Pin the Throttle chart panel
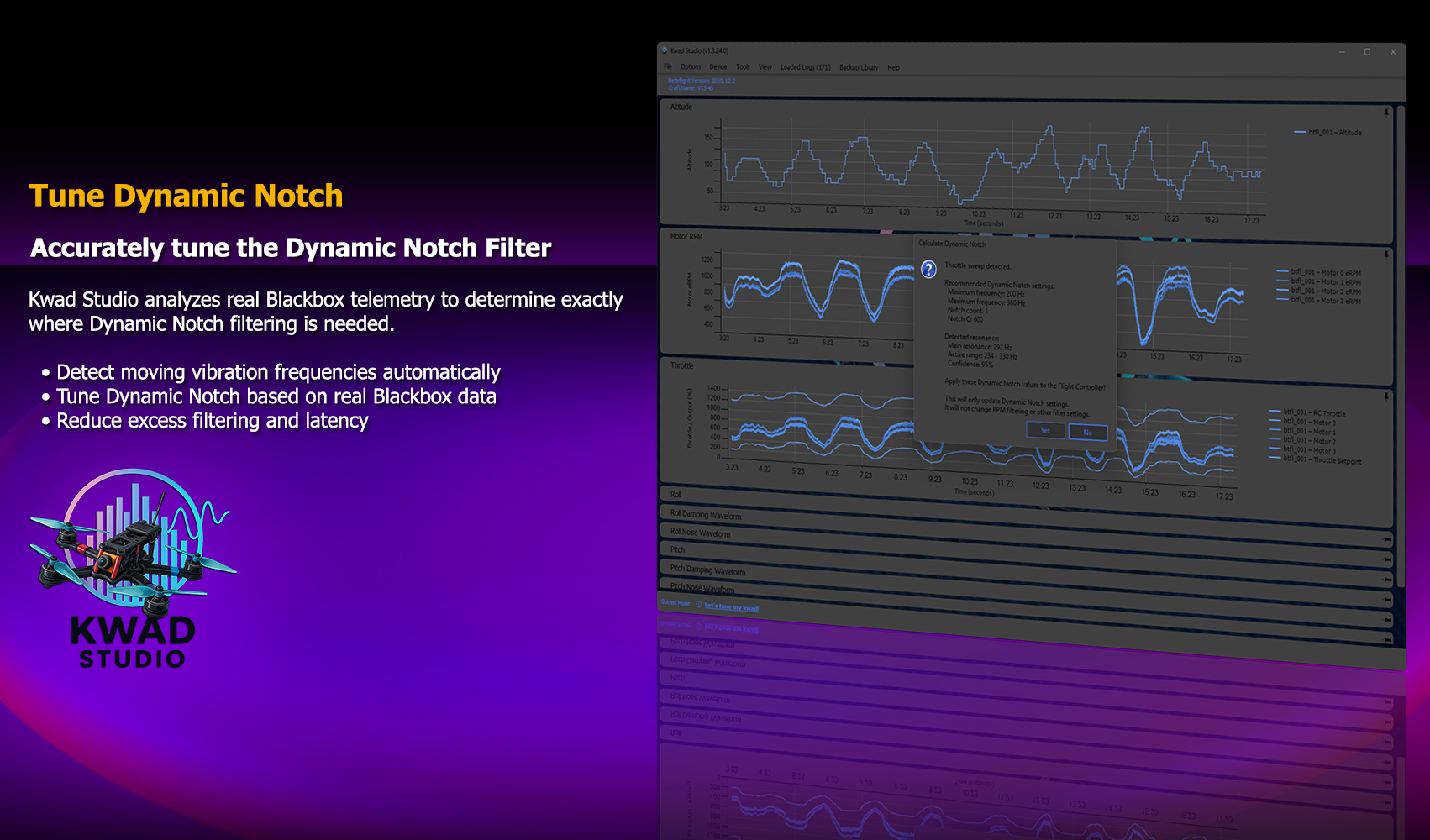Image resolution: width=1430 pixels, height=840 pixels. click(1386, 396)
